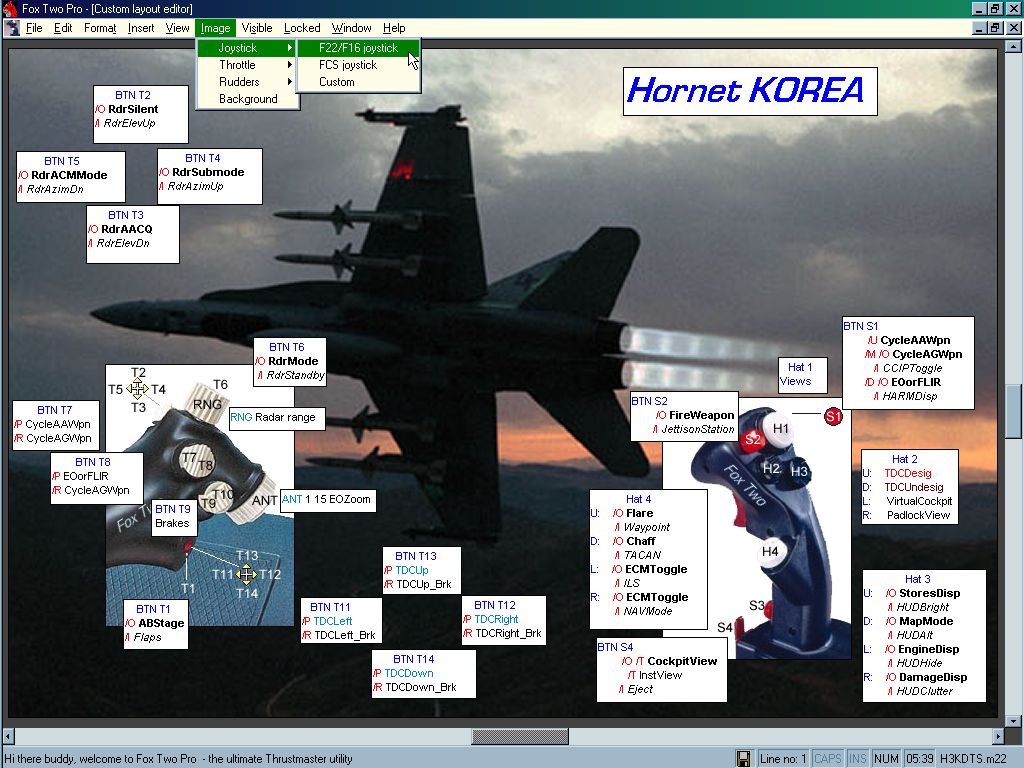Click the Hornet KOREA title box
The height and width of the screenshot is (768, 1024).
coord(749,91)
